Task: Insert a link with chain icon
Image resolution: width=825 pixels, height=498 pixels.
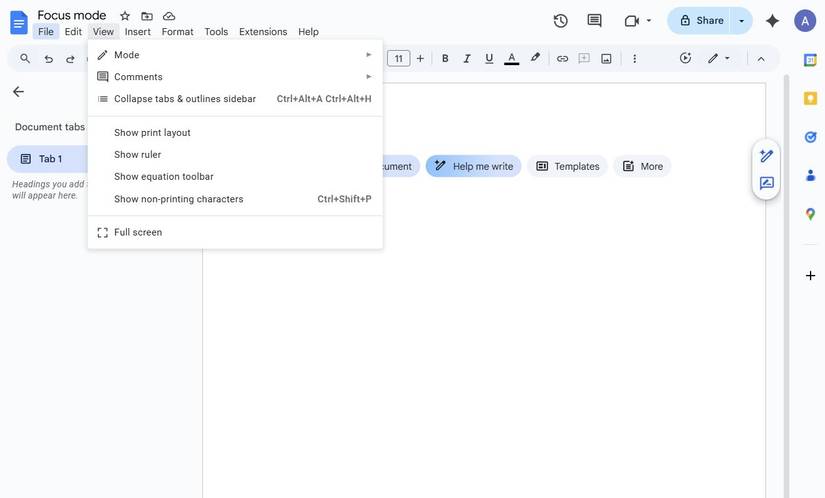Action: [x=562, y=58]
